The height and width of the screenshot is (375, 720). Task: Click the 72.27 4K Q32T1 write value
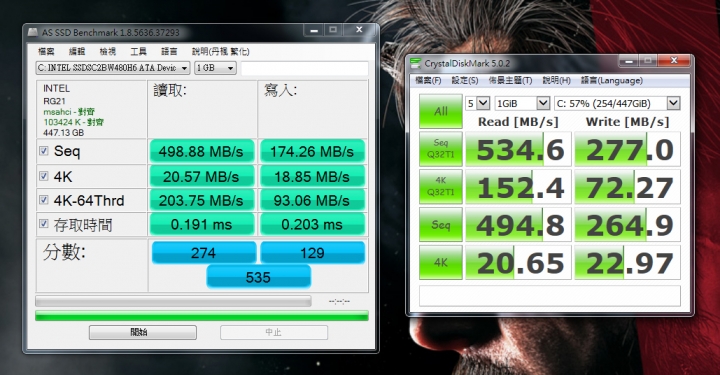pos(627,187)
